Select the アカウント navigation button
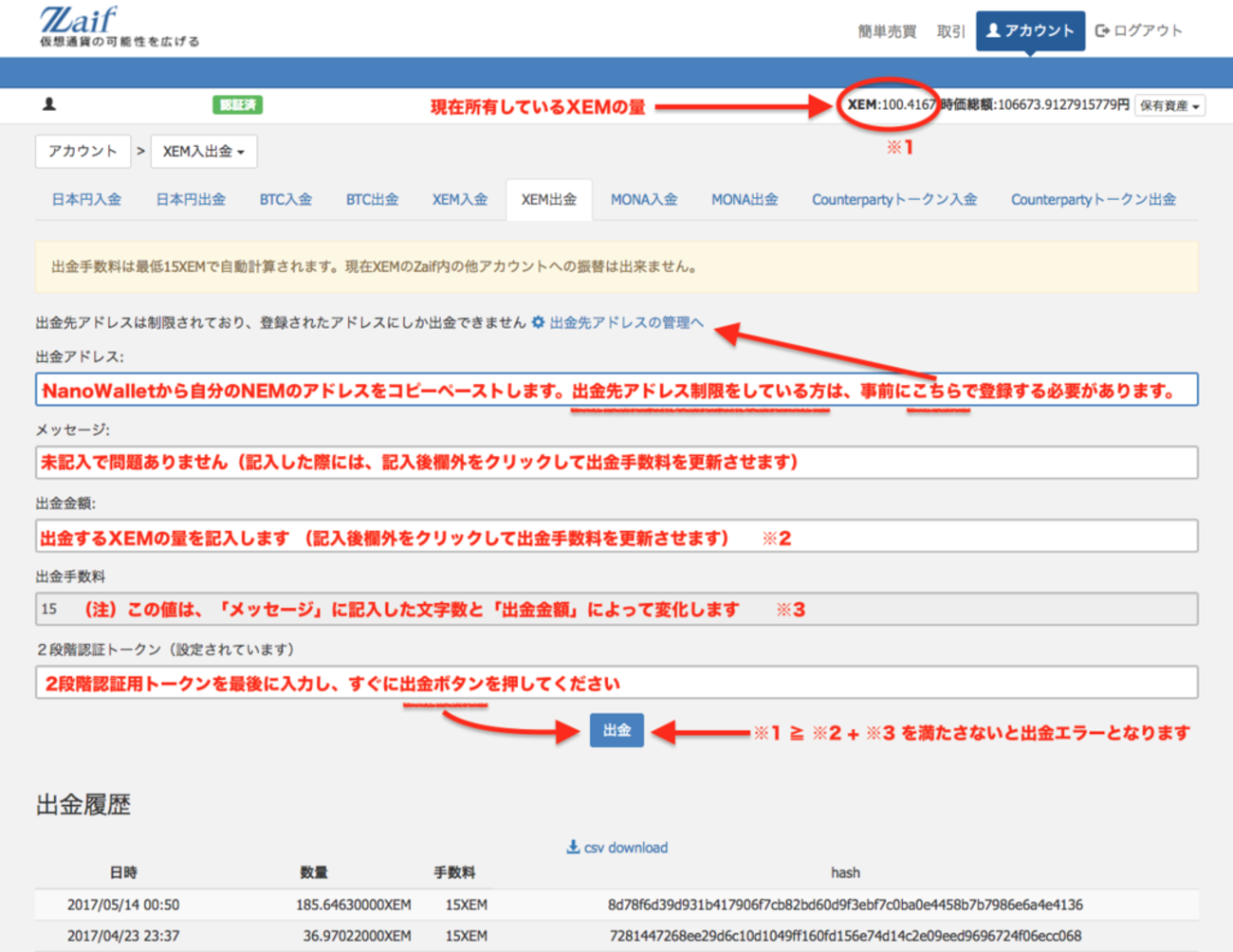1233x952 pixels. [1030, 31]
